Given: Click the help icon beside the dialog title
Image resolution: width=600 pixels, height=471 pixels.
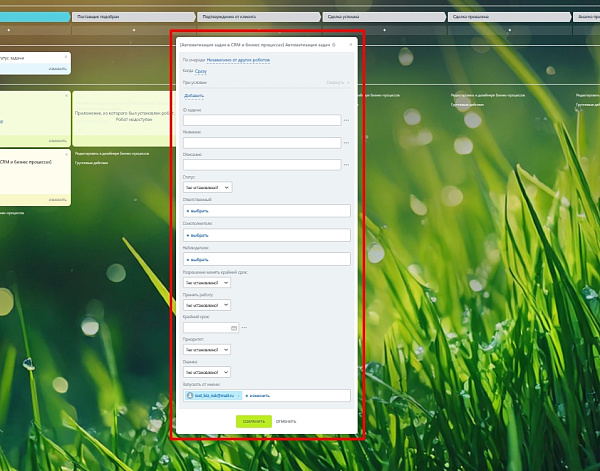Looking at the screenshot, I should [334, 45].
